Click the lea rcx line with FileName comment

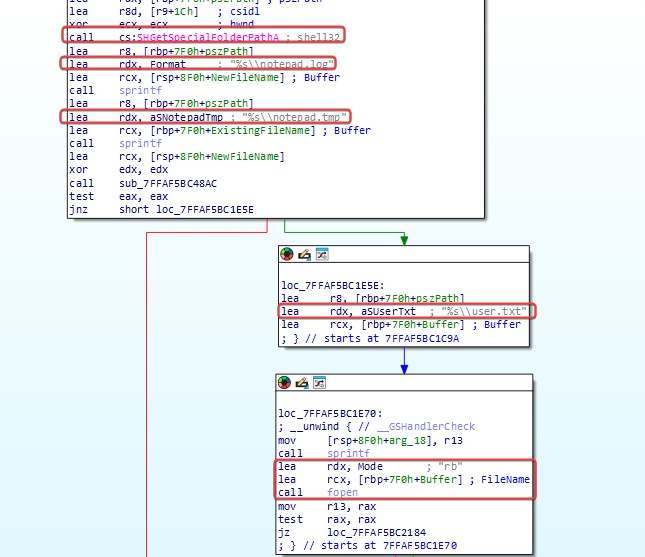404,480
